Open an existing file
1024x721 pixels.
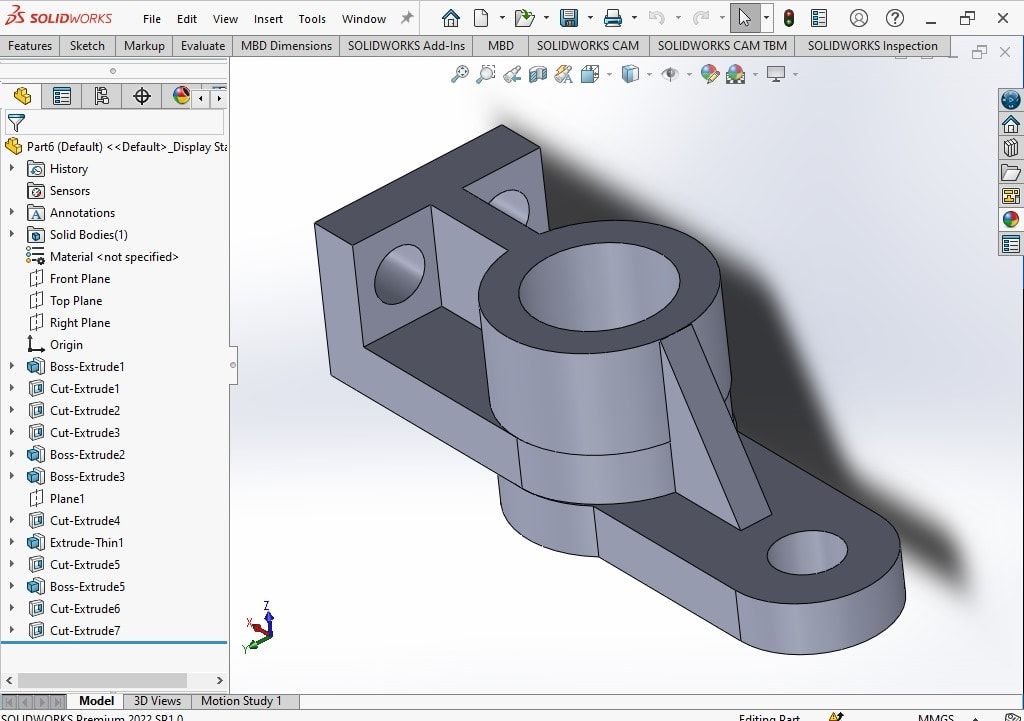point(524,18)
